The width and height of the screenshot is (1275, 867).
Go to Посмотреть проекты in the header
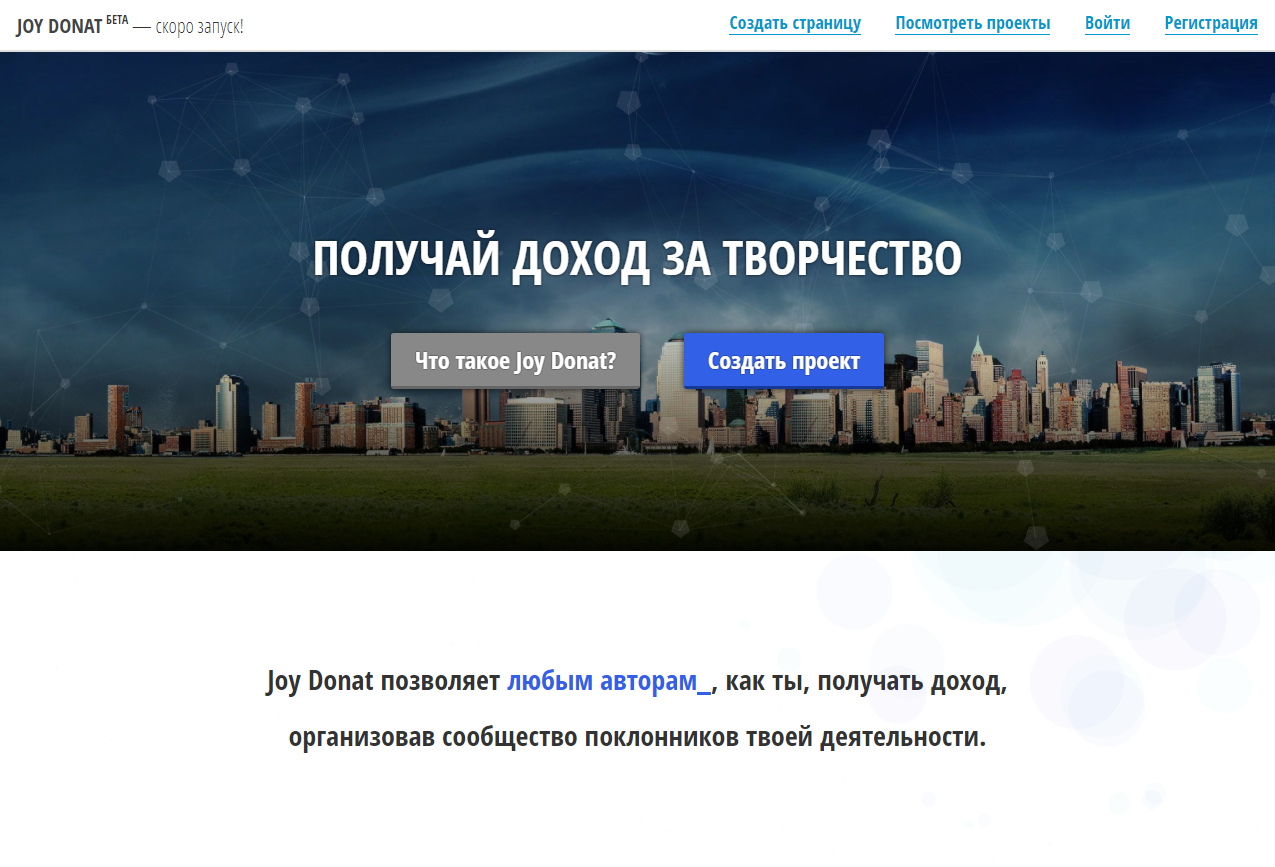[972, 24]
